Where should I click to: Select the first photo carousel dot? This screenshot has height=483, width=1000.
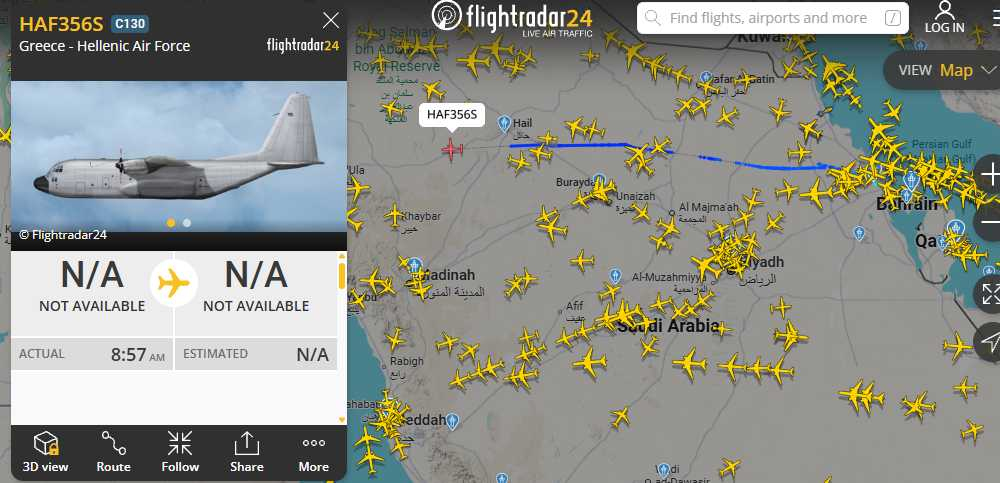pos(171,223)
